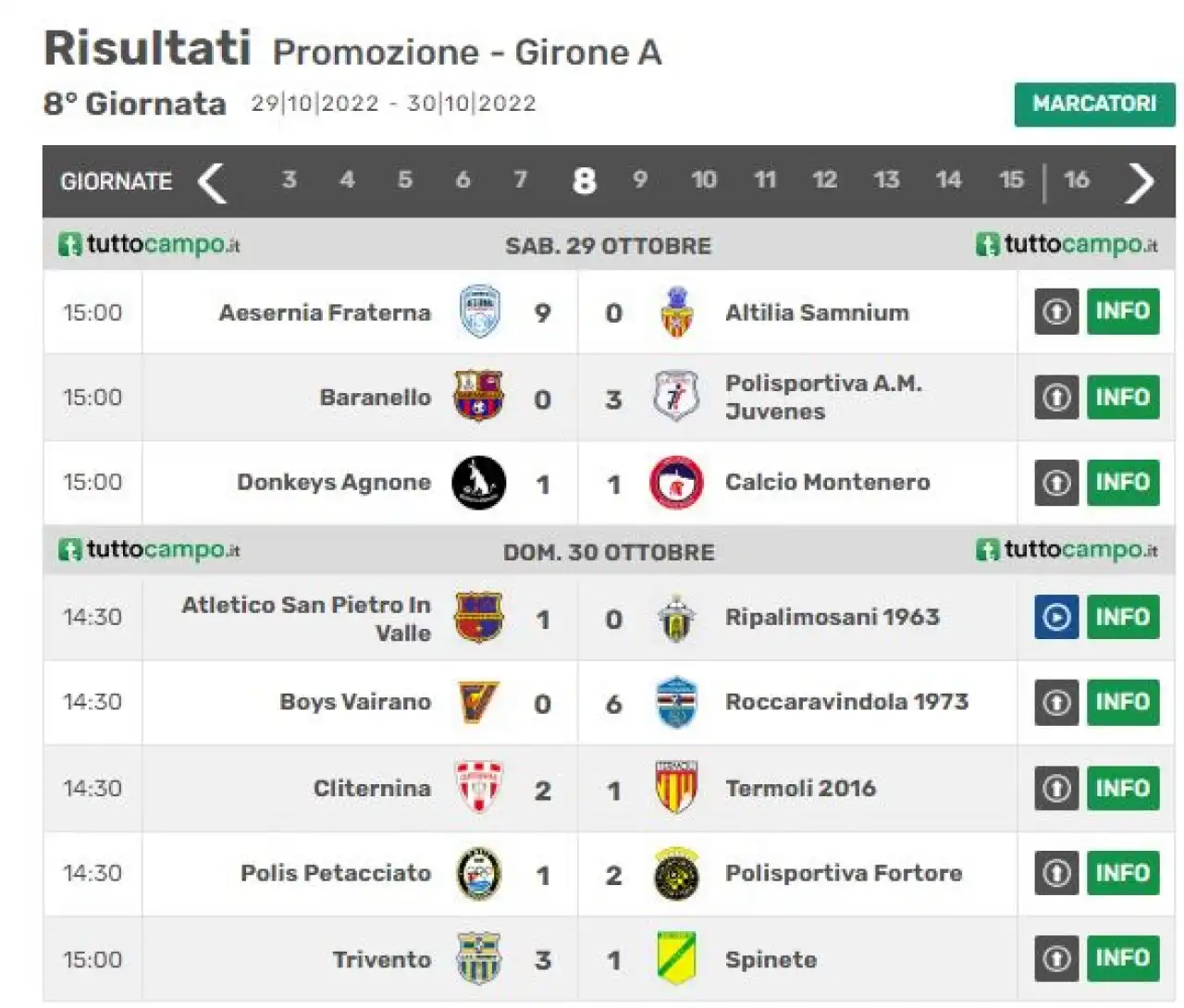The height and width of the screenshot is (1008, 1184).
Task: Open the Spinete green-and-yellow crest
Action: click(676, 958)
